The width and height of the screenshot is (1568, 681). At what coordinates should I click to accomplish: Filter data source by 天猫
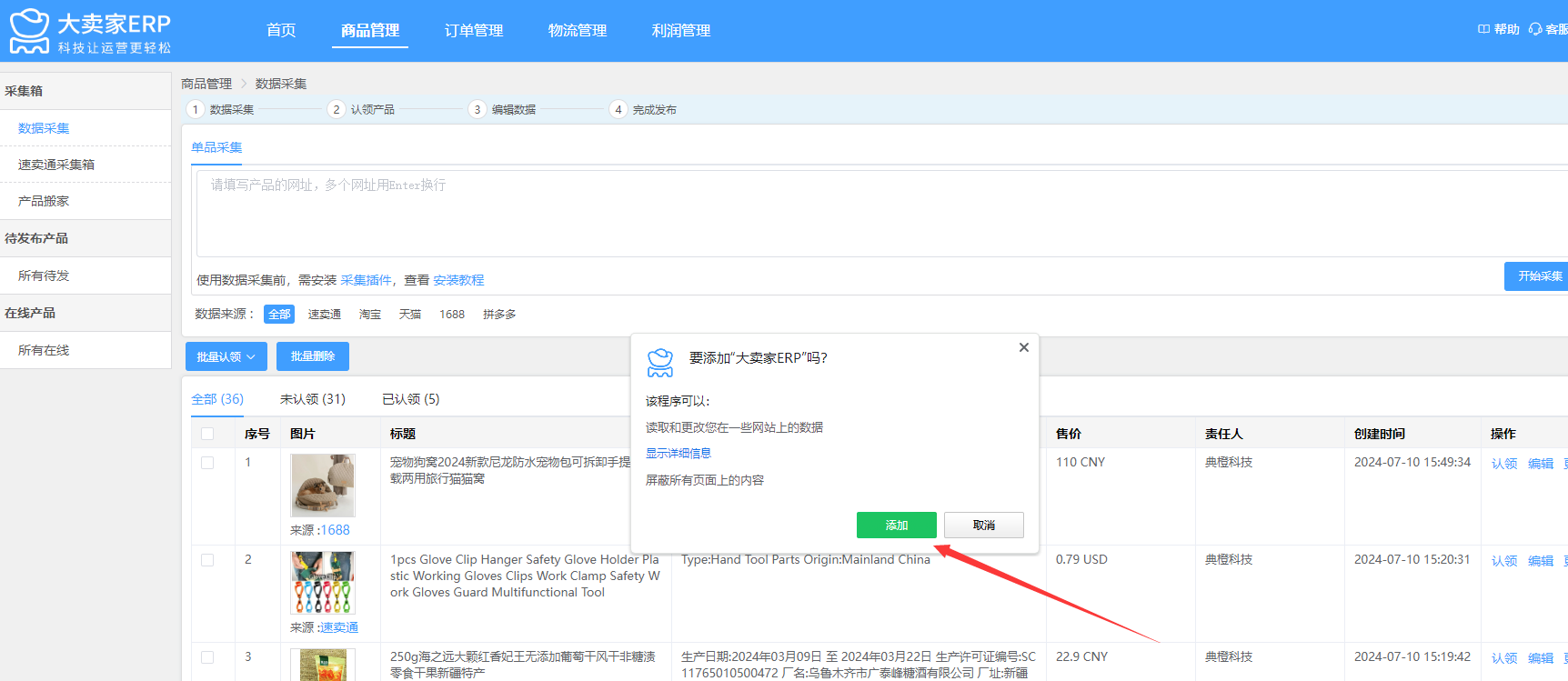point(410,314)
